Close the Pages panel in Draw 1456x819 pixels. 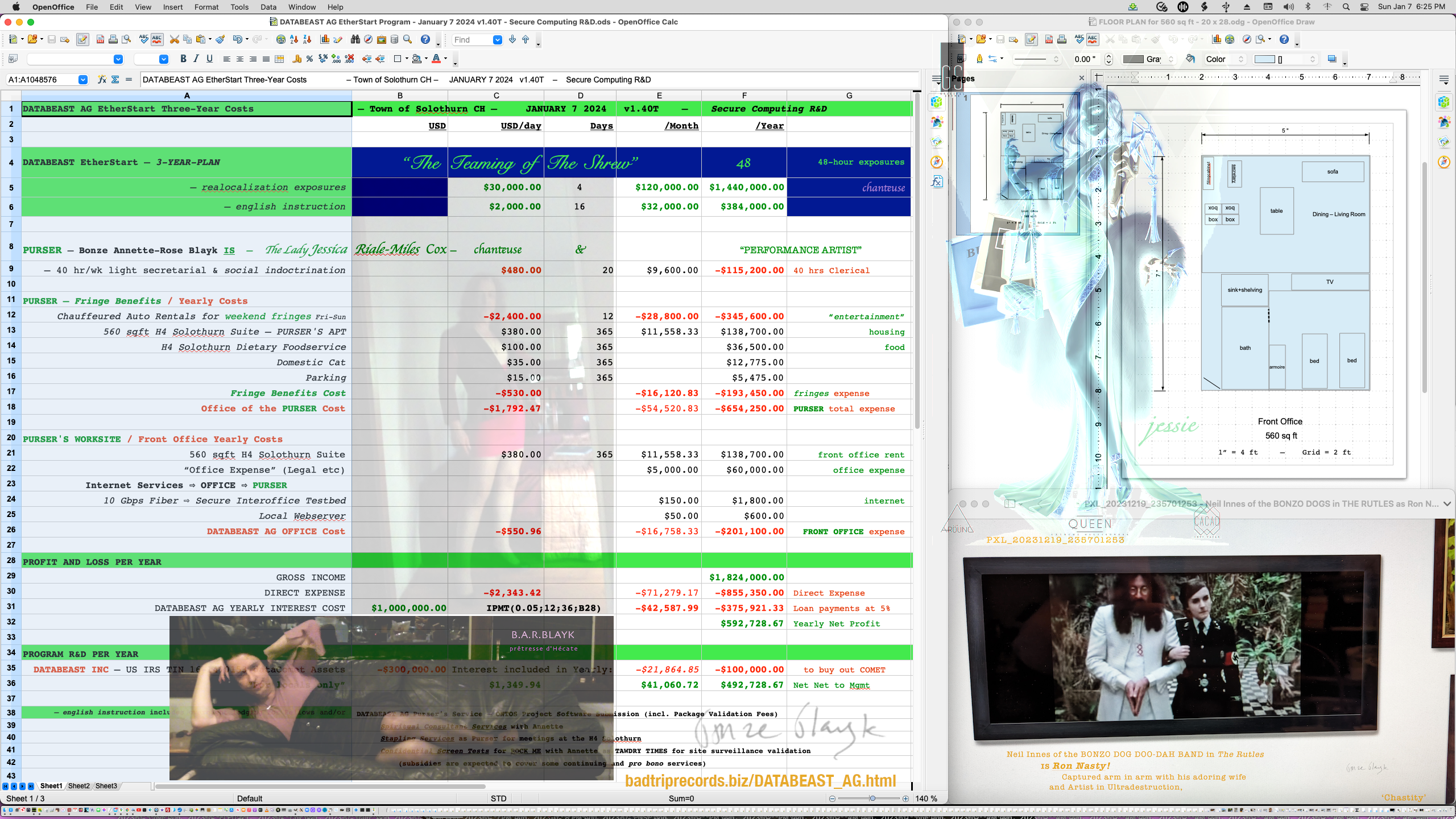[x=1081, y=78]
